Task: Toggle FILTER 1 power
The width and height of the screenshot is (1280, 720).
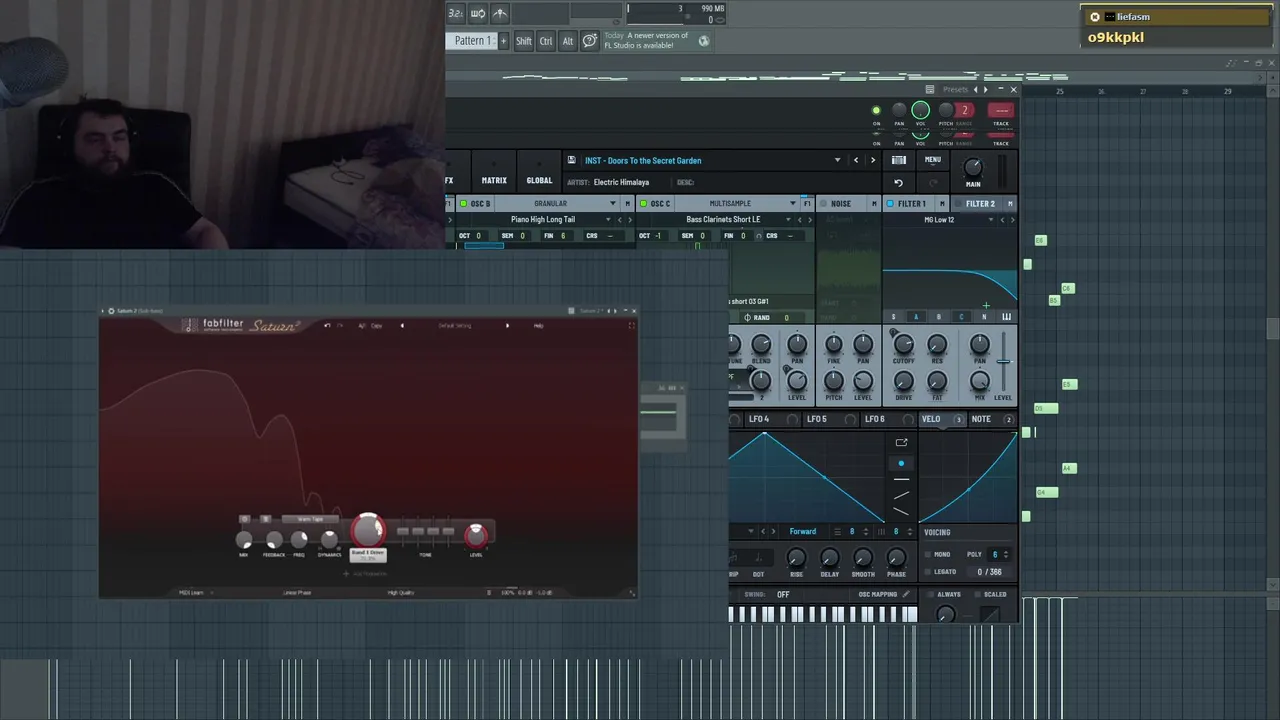Action: coord(890,204)
